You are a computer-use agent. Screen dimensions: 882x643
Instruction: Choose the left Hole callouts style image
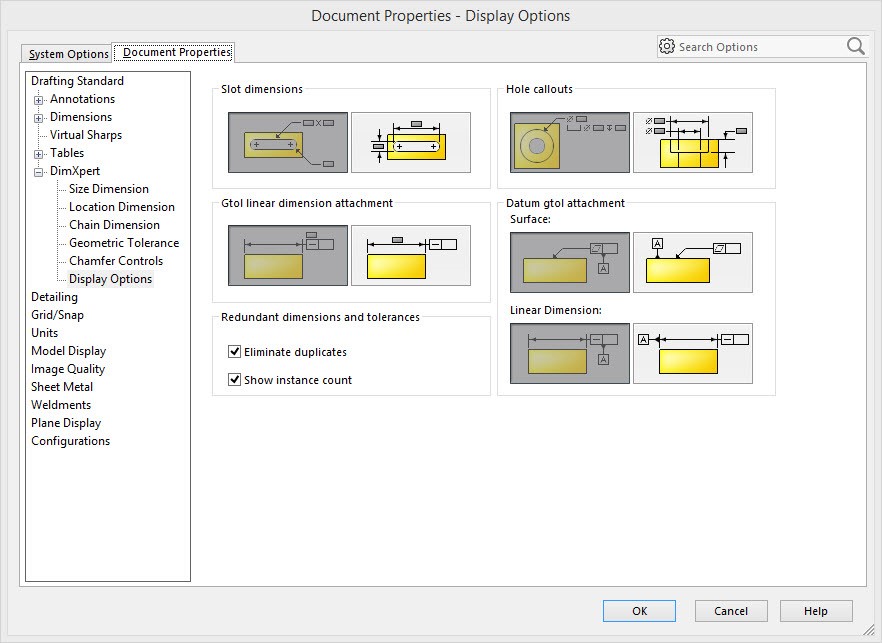(x=570, y=142)
